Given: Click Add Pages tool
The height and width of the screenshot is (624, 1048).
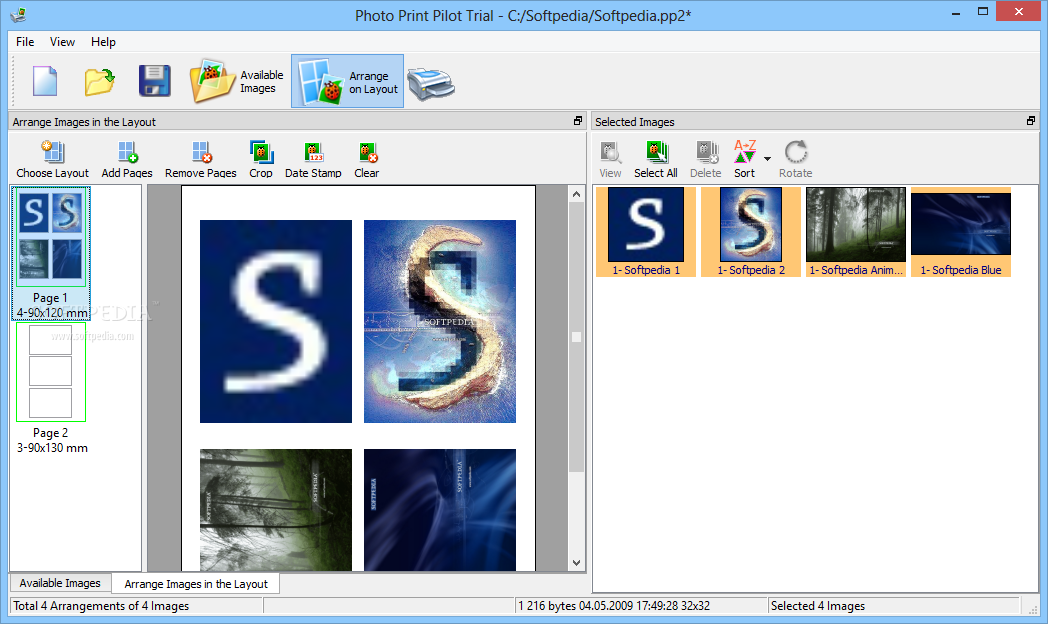Looking at the screenshot, I should point(127,160).
